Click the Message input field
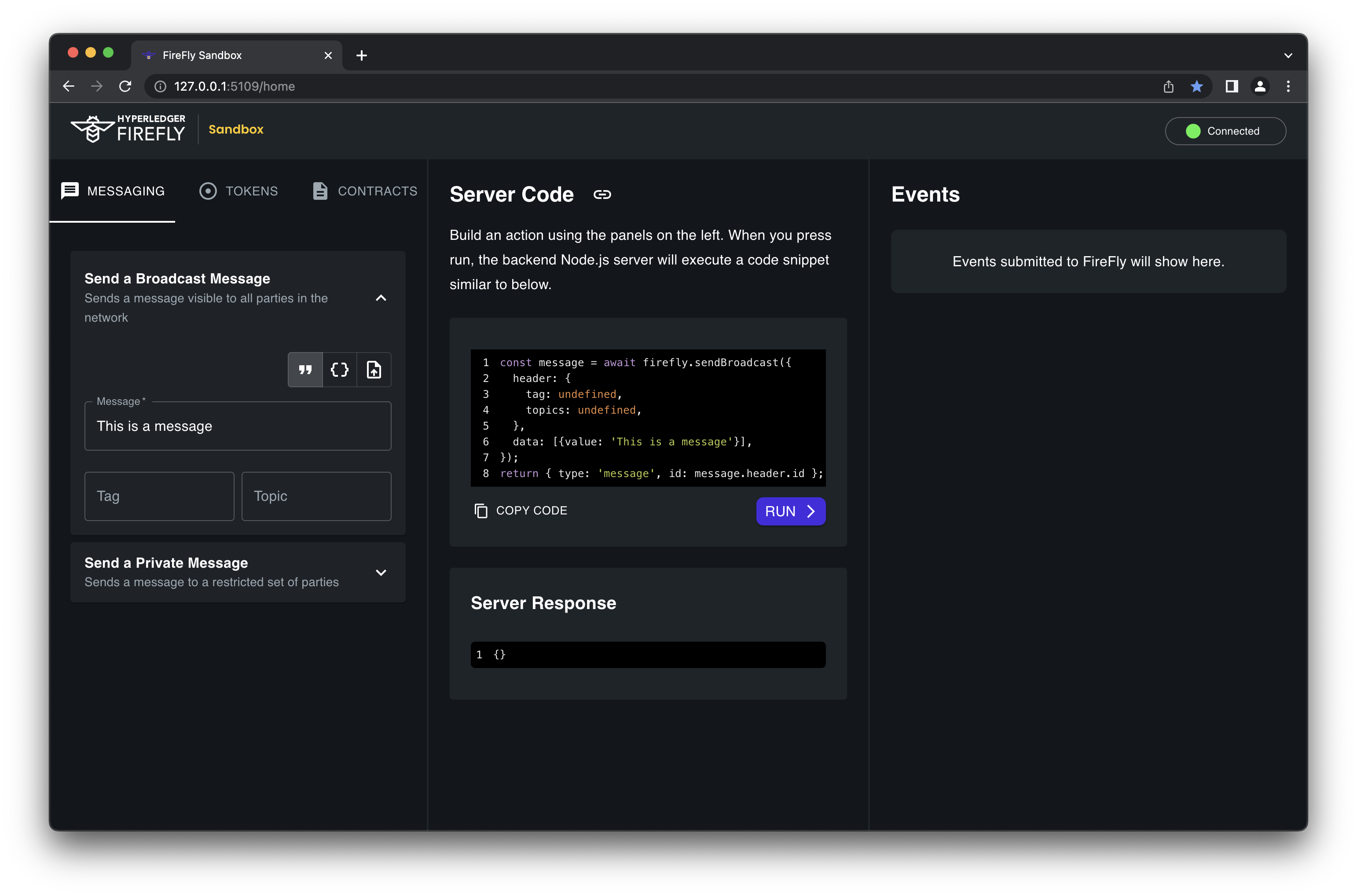This screenshot has width=1357, height=896. pos(238,425)
